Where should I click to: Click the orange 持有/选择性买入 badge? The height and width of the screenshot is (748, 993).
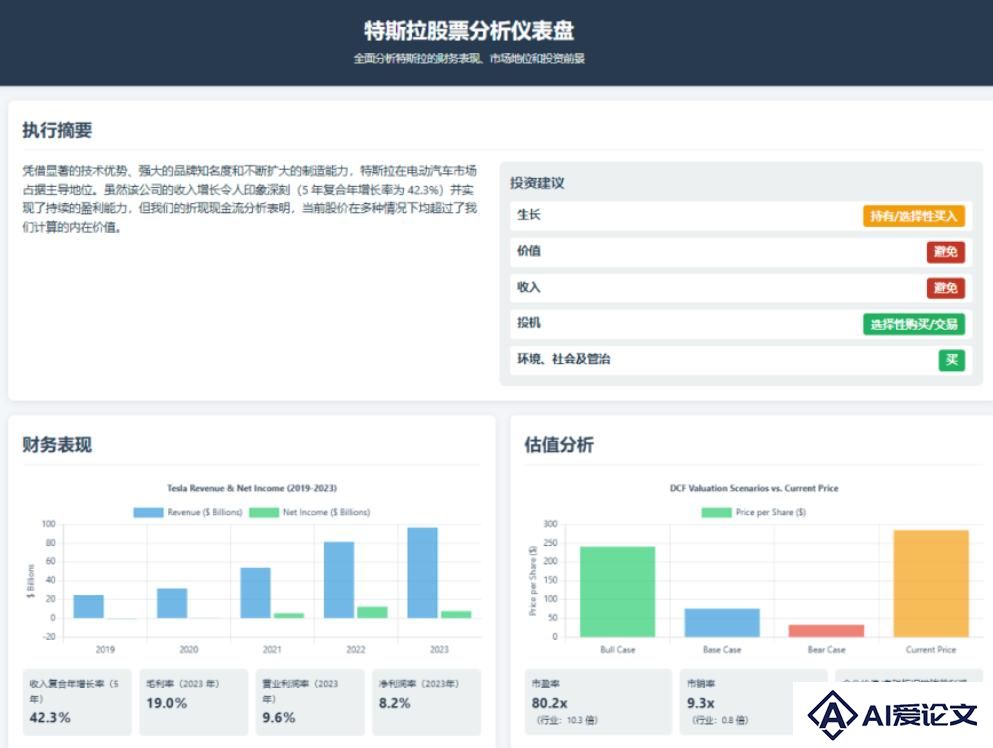coord(913,216)
